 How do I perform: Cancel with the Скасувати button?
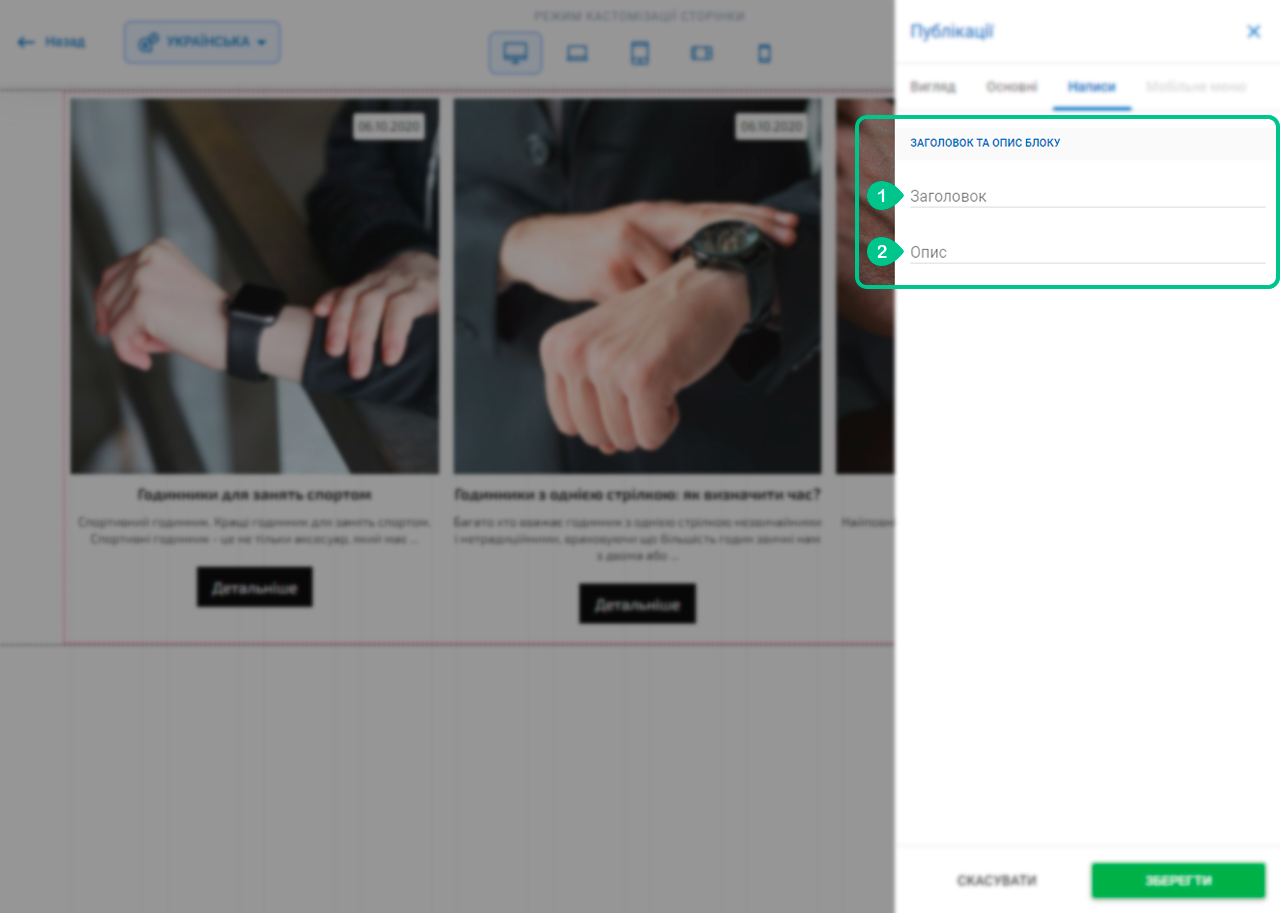click(x=997, y=881)
